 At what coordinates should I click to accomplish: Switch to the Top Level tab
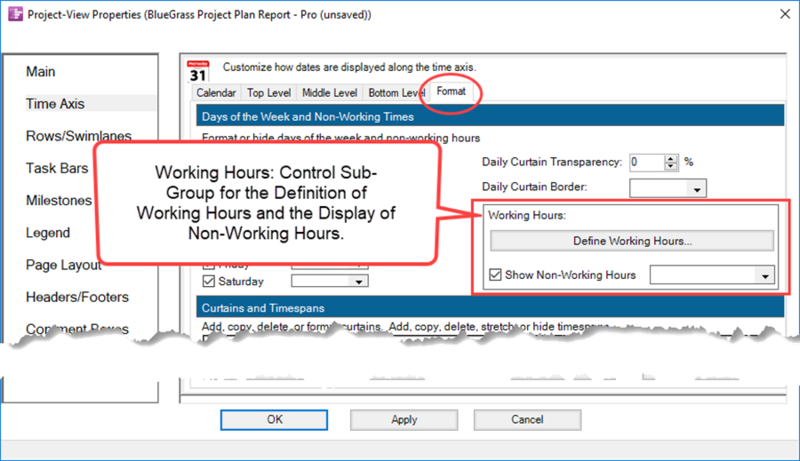268,93
